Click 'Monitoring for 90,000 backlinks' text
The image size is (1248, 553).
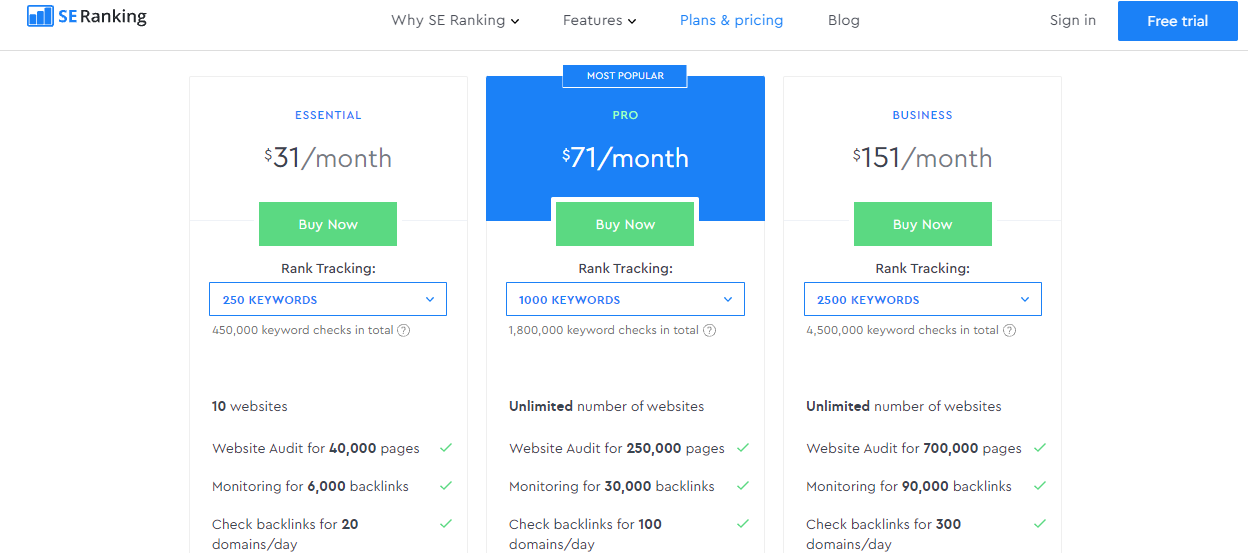(x=909, y=486)
